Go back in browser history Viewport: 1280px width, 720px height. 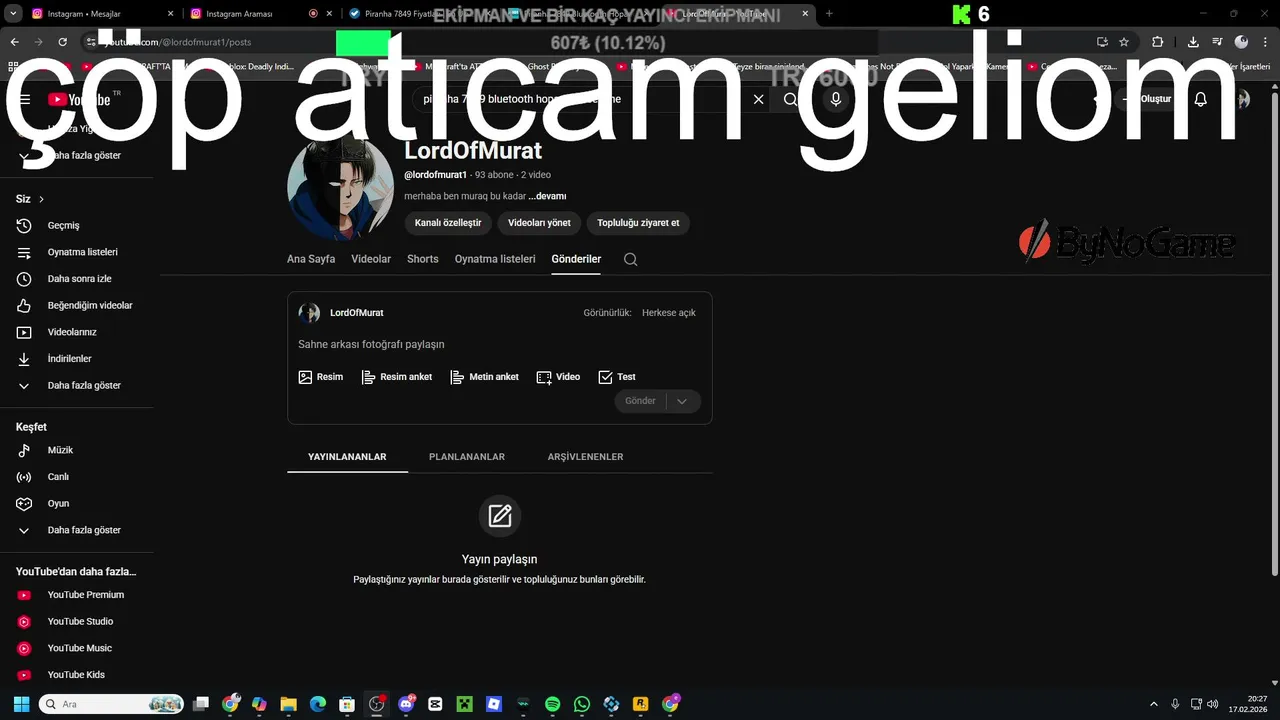(x=14, y=42)
